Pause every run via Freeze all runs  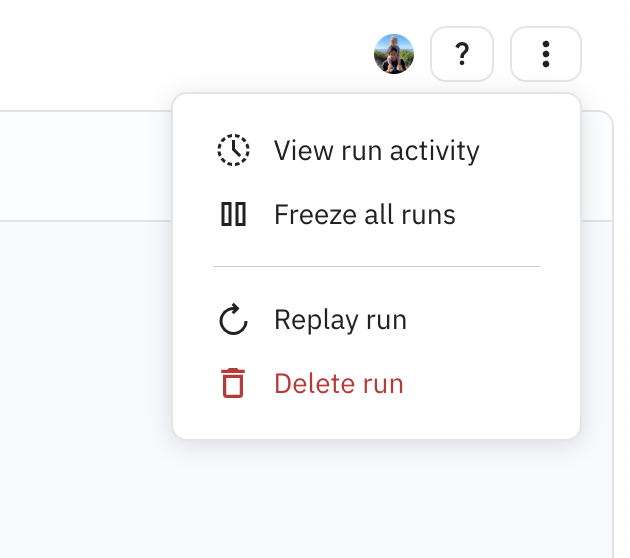point(364,214)
